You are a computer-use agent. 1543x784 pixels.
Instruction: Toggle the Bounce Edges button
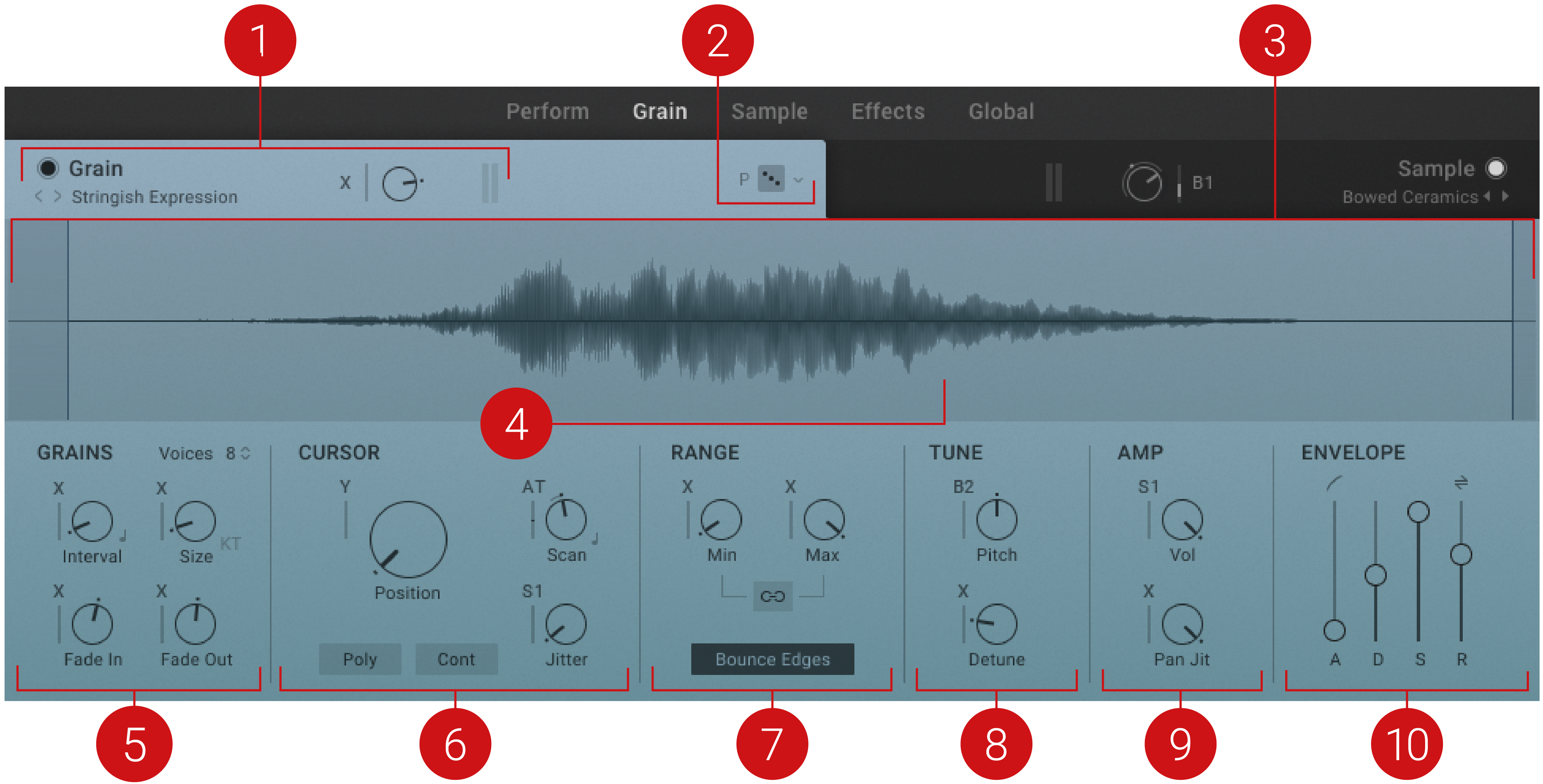click(x=772, y=659)
